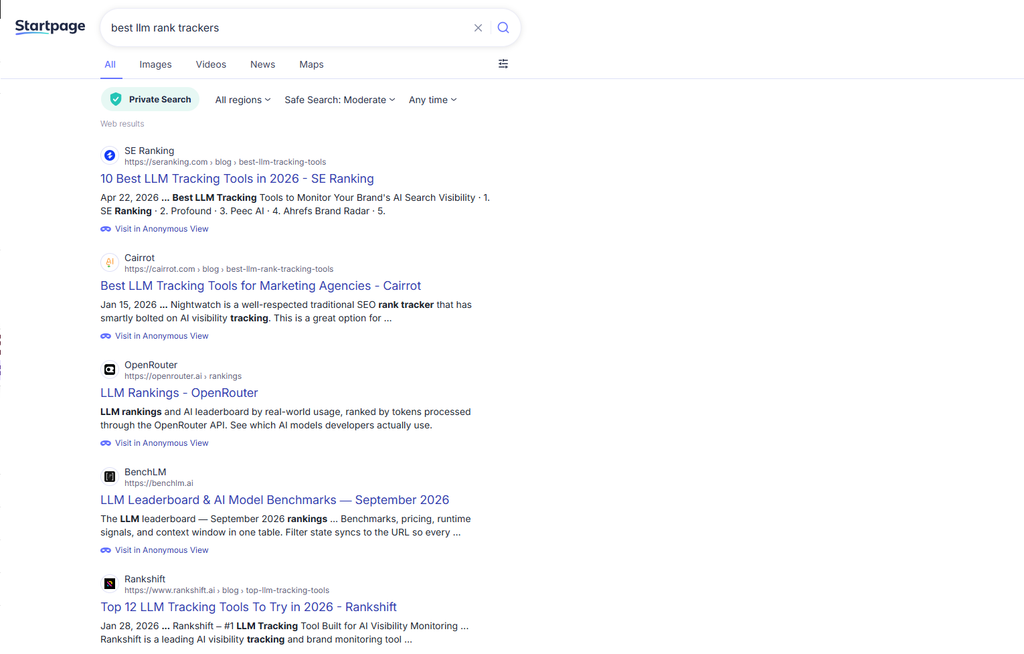Image resolution: width=1024 pixels, height=654 pixels.
Task: Expand the All regions dropdown
Action: pyautogui.click(x=243, y=100)
